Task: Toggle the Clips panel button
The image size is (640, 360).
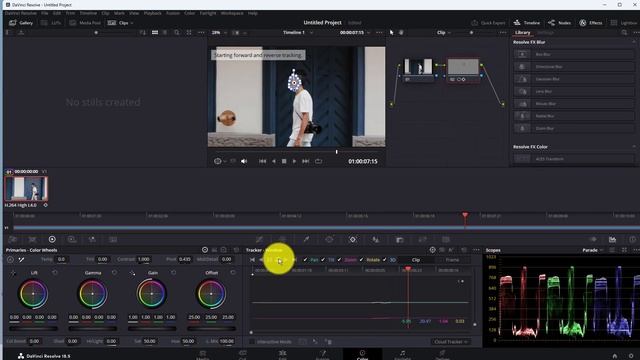Action: pos(118,23)
